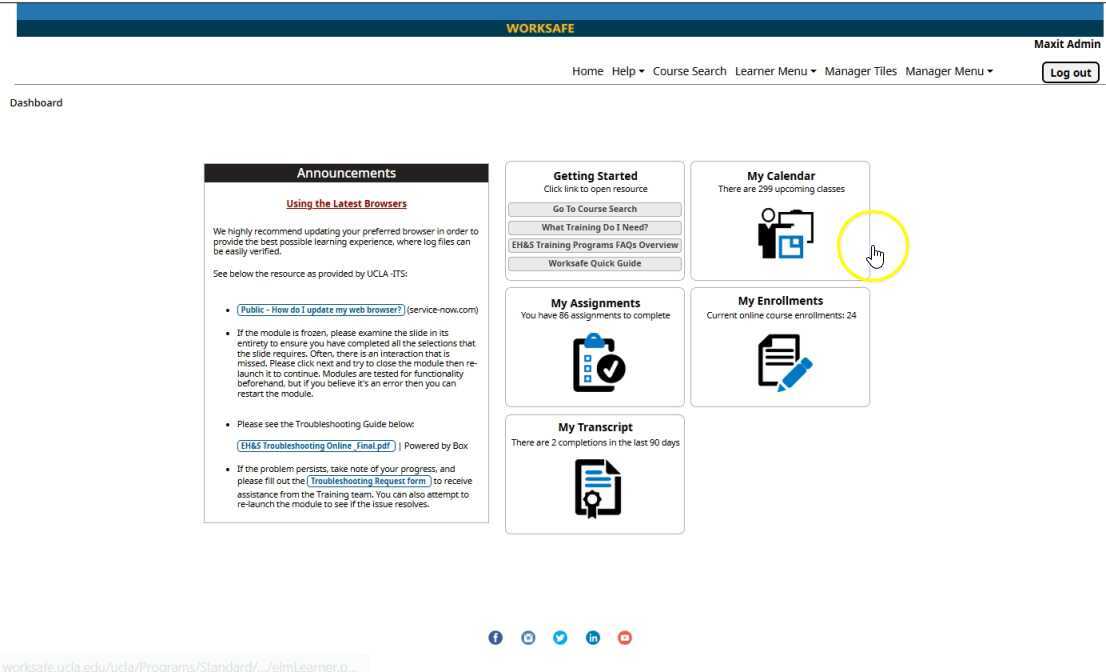Open 'How do I update my web browser?' link

pos(321,310)
